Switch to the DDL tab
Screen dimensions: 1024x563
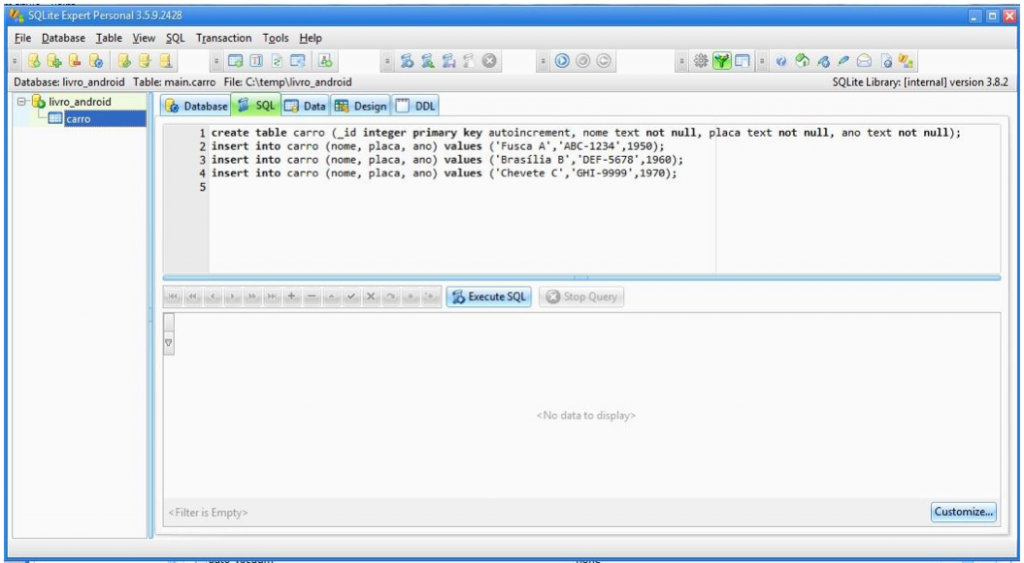pos(415,106)
